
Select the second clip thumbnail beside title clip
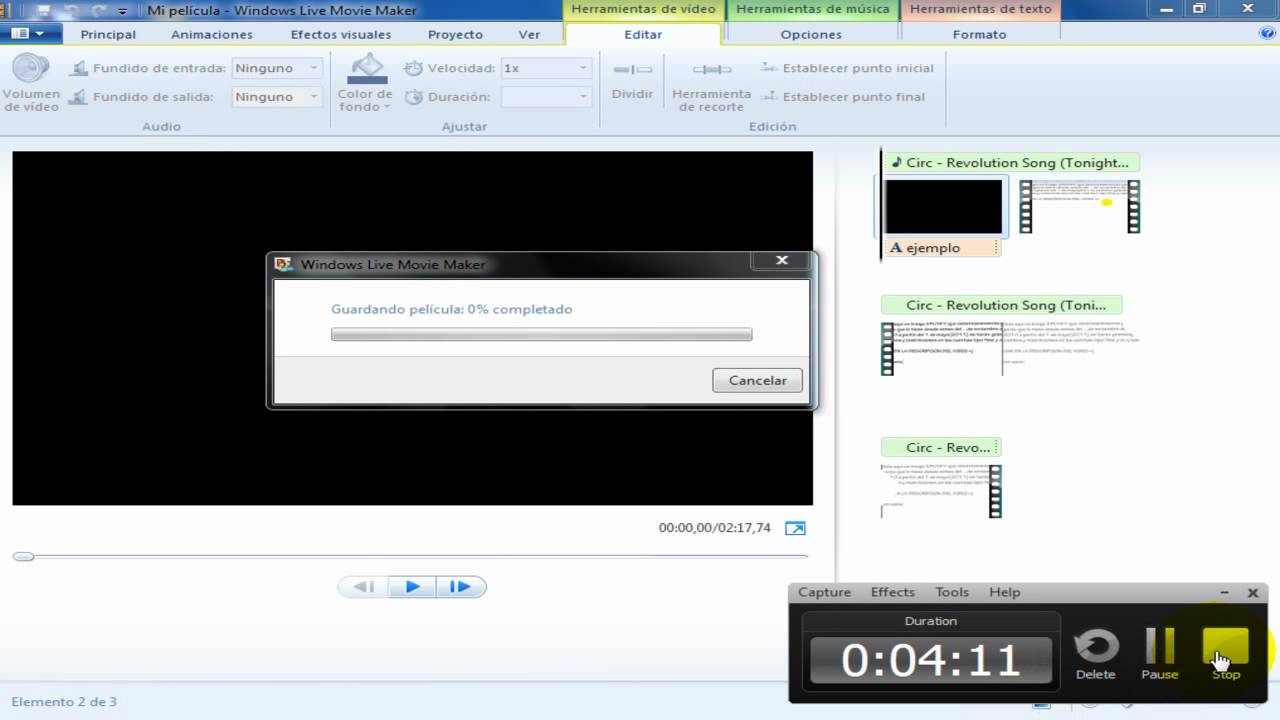click(x=1079, y=206)
